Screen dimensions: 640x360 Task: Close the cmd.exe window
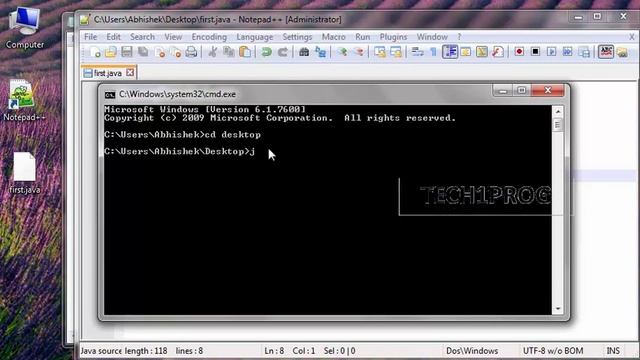[548, 90]
